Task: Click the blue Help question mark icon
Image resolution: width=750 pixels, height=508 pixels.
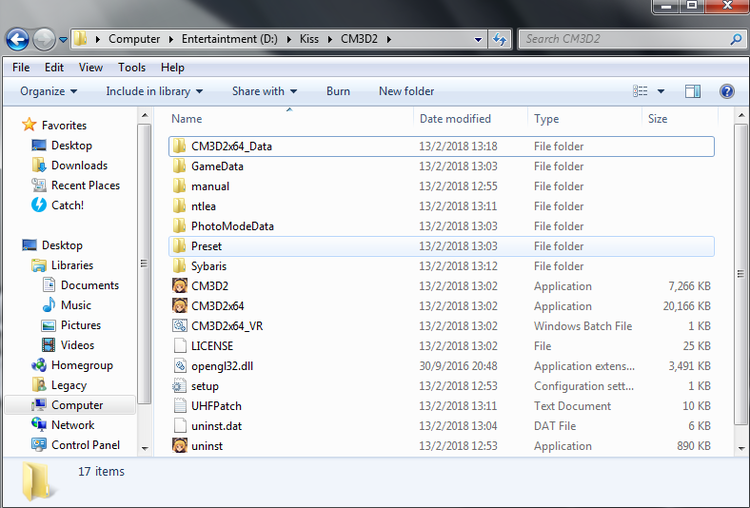Action: (x=727, y=91)
